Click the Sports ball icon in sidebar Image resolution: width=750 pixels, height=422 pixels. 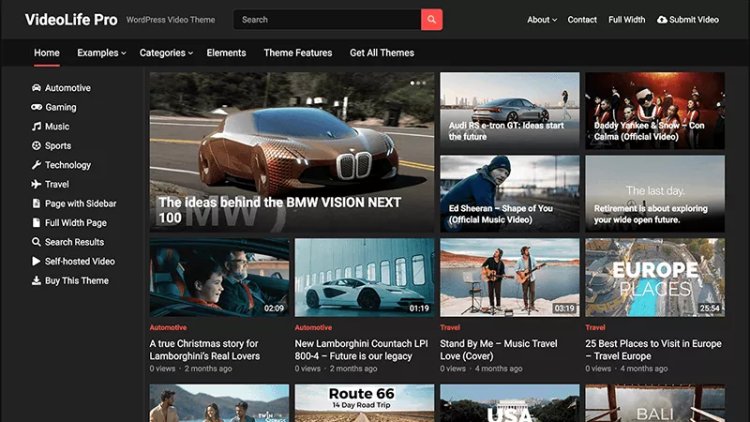(36, 145)
